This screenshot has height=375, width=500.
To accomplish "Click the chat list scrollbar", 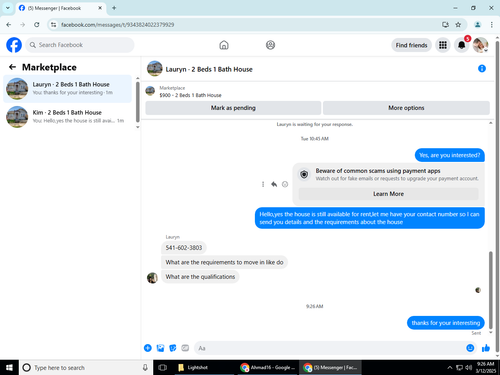I will coord(138,102).
